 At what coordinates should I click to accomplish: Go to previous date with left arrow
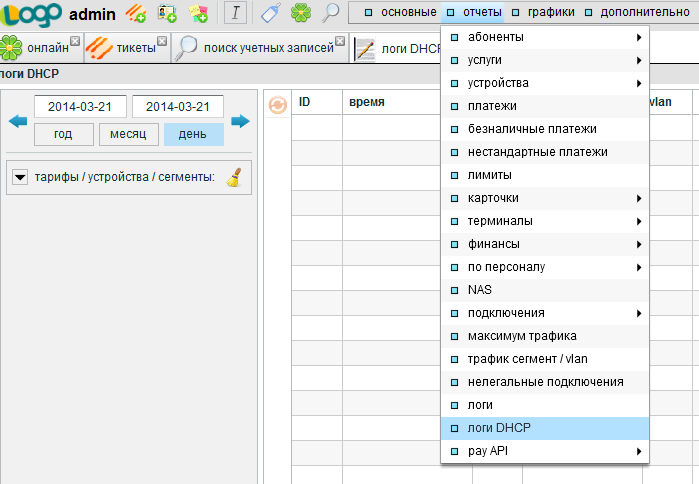point(18,121)
